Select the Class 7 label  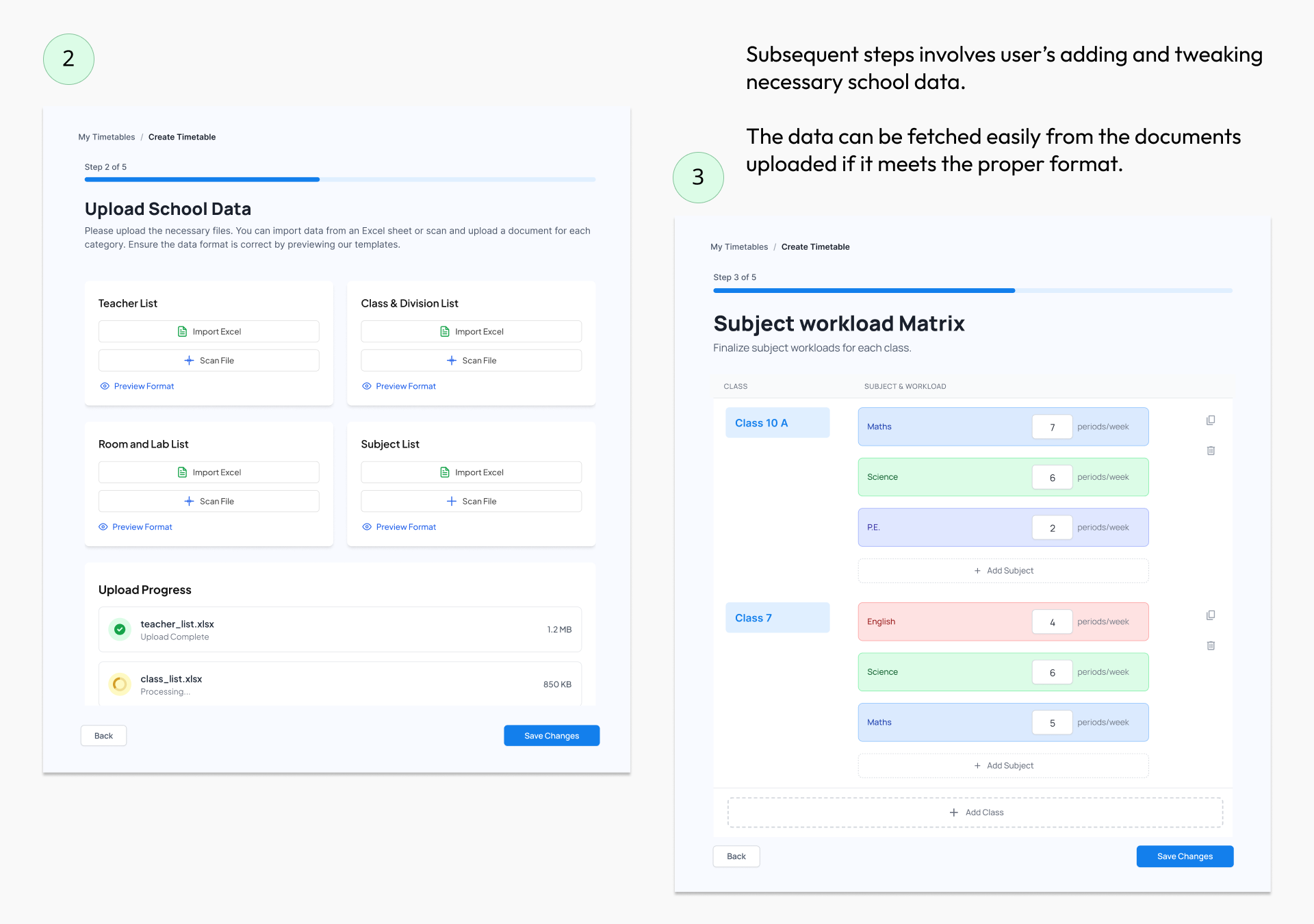point(777,618)
